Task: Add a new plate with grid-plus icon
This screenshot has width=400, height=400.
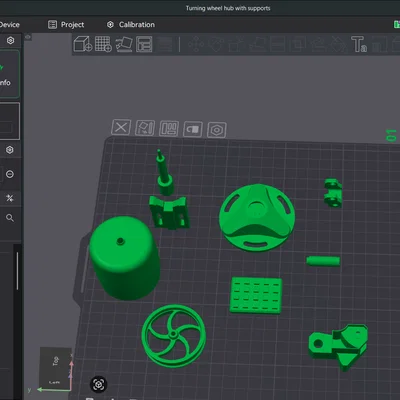Action: click(103, 44)
